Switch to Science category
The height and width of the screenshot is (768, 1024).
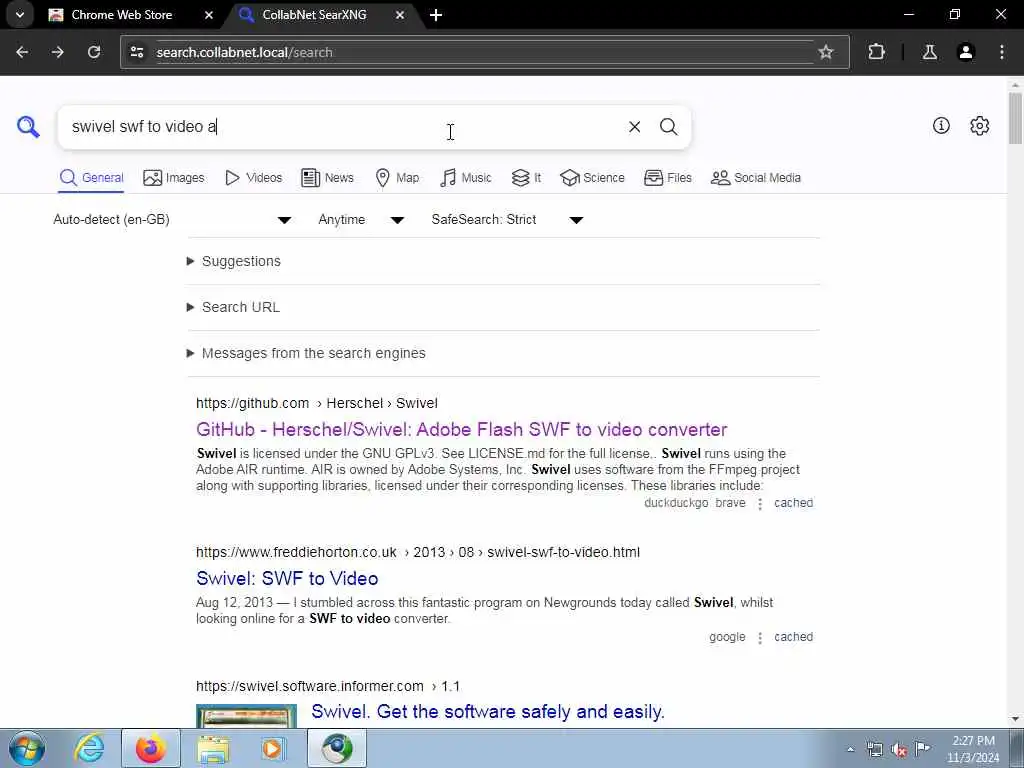pyautogui.click(x=592, y=178)
